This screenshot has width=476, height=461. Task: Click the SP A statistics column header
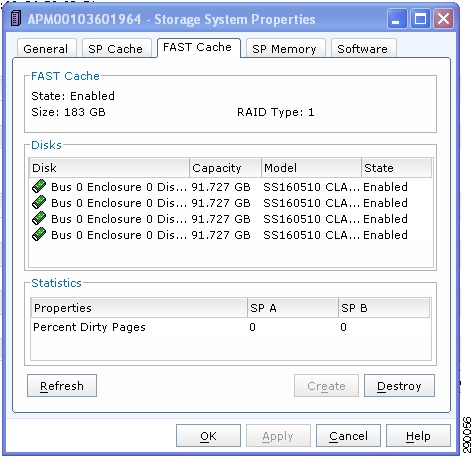pos(293,308)
